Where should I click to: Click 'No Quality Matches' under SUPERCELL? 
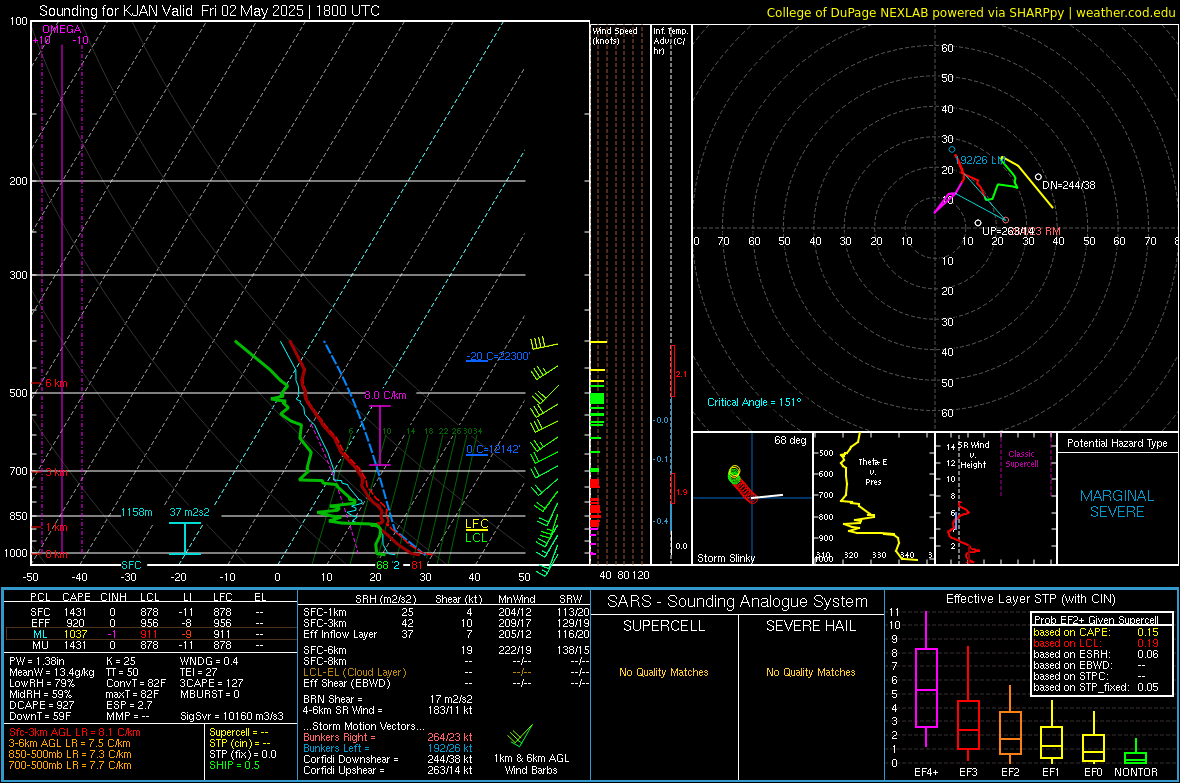pyautogui.click(x=664, y=672)
